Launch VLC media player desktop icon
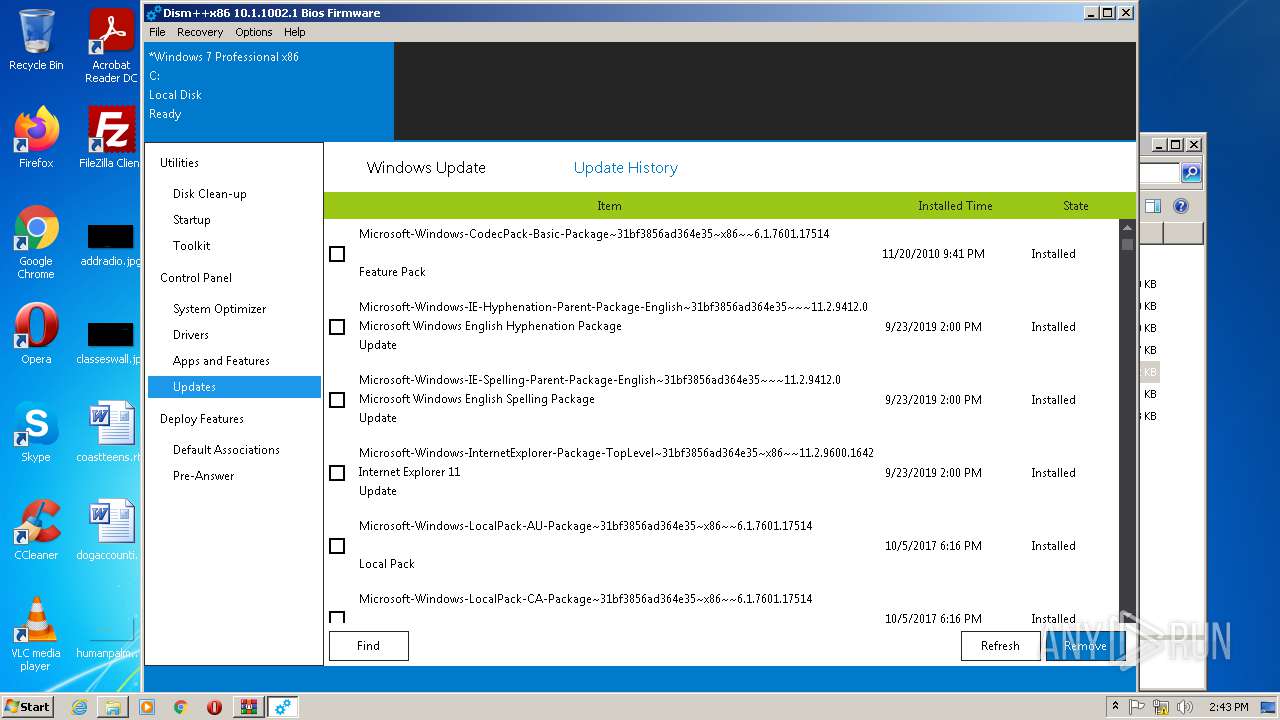 pyautogui.click(x=36, y=634)
